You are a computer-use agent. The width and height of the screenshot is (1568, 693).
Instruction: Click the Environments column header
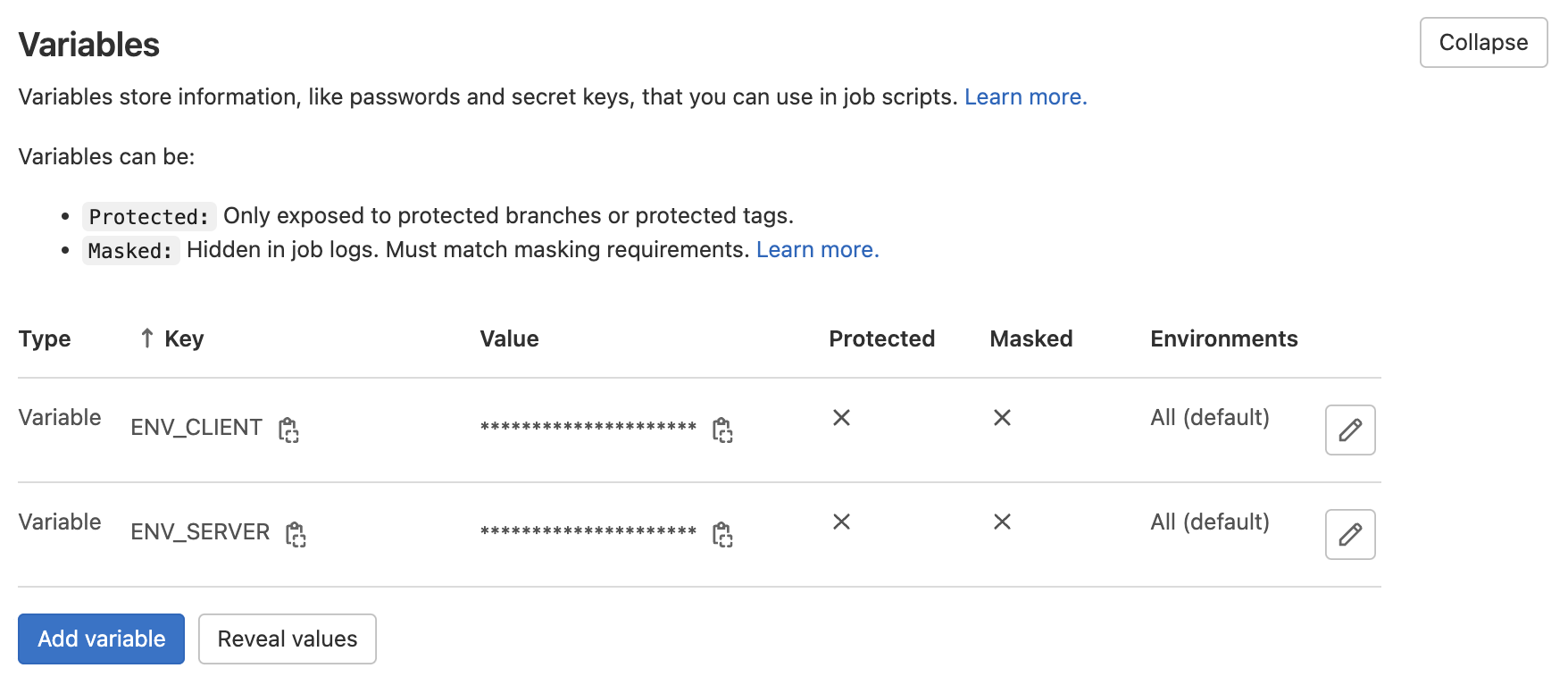(1223, 338)
